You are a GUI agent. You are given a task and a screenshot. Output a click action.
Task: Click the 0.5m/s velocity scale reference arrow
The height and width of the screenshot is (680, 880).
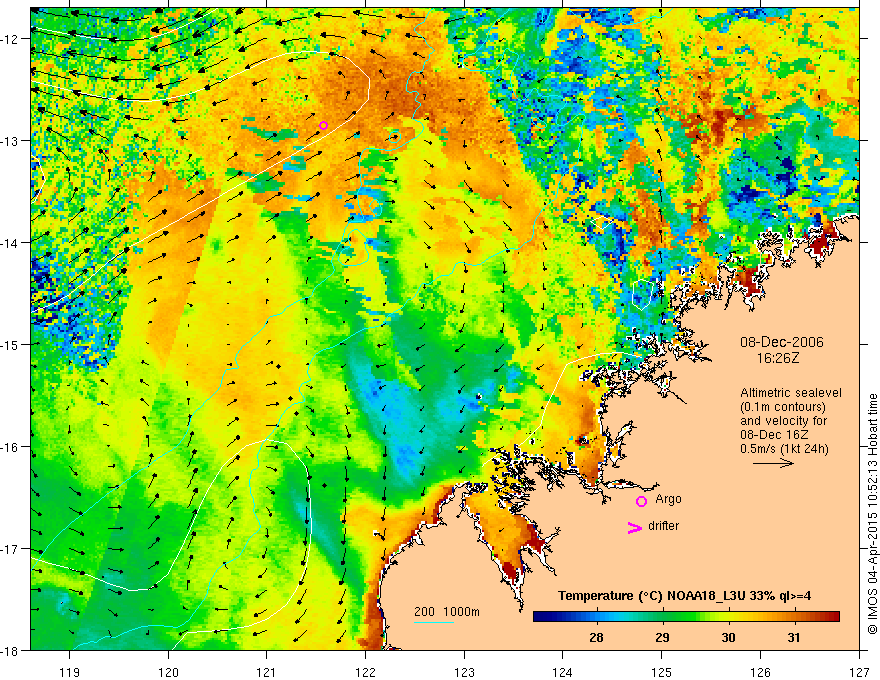(773, 463)
